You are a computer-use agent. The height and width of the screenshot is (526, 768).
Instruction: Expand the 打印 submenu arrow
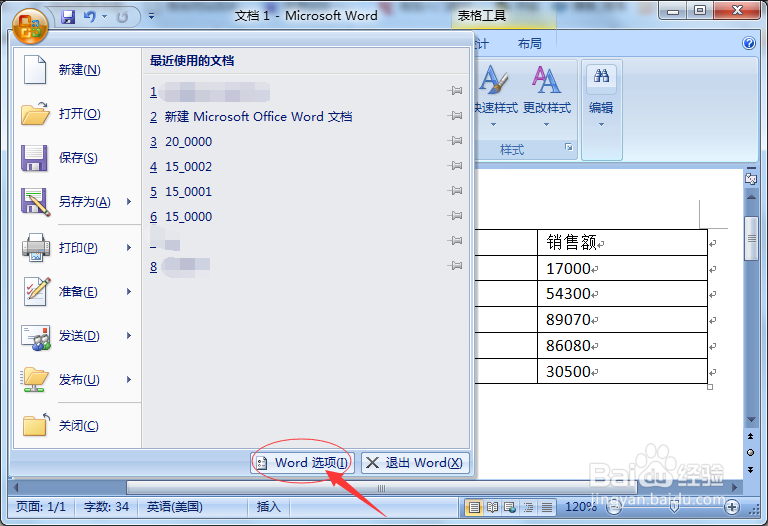[129, 248]
